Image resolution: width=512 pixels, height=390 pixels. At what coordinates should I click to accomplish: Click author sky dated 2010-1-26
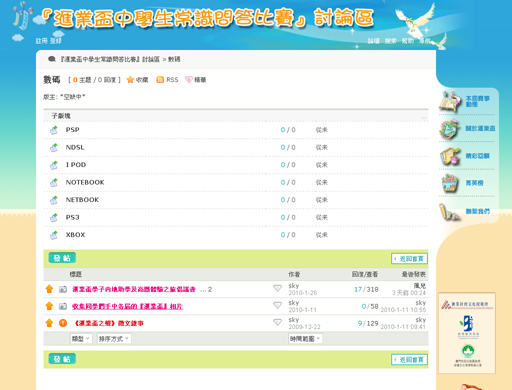click(294, 286)
